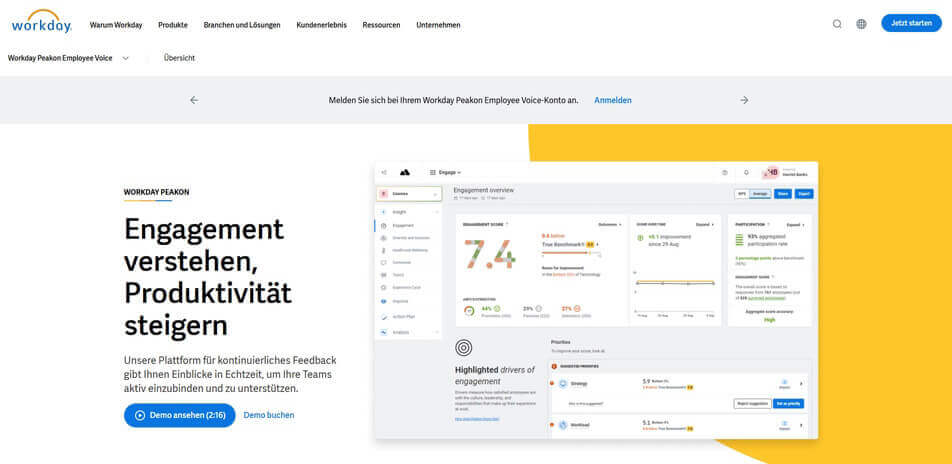Click the large 7.4 engagement score
Viewport: 952px width, 464px height.
coord(490,254)
